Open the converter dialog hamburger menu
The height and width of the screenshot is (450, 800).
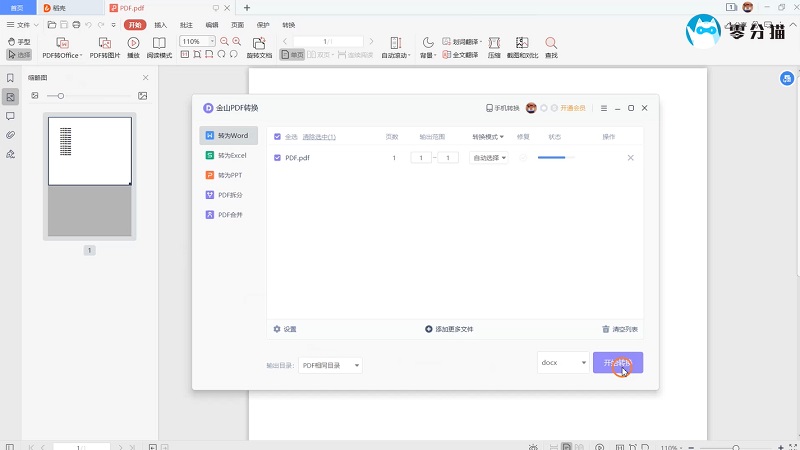click(604, 108)
